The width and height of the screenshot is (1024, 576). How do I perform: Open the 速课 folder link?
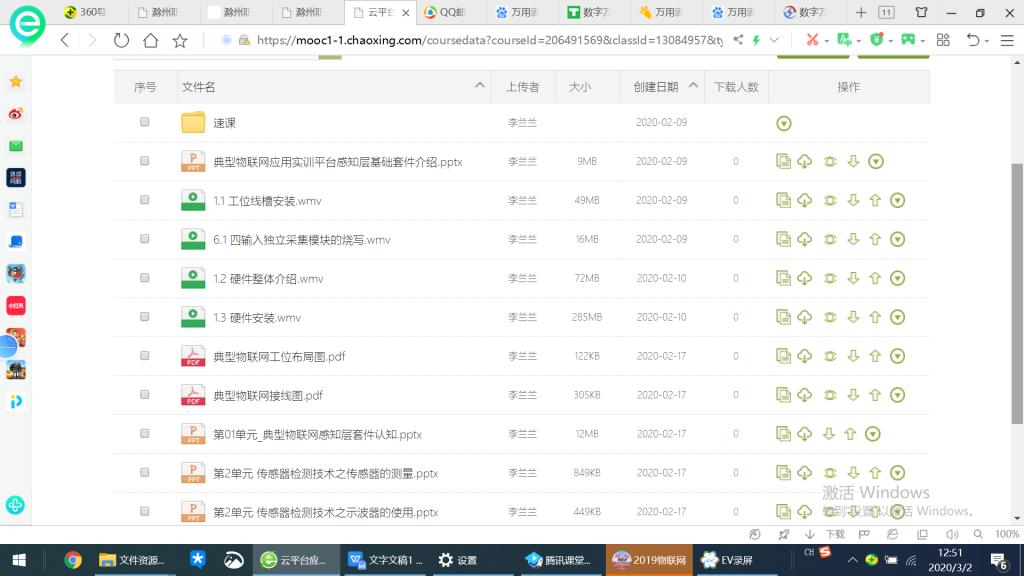tap(224, 123)
